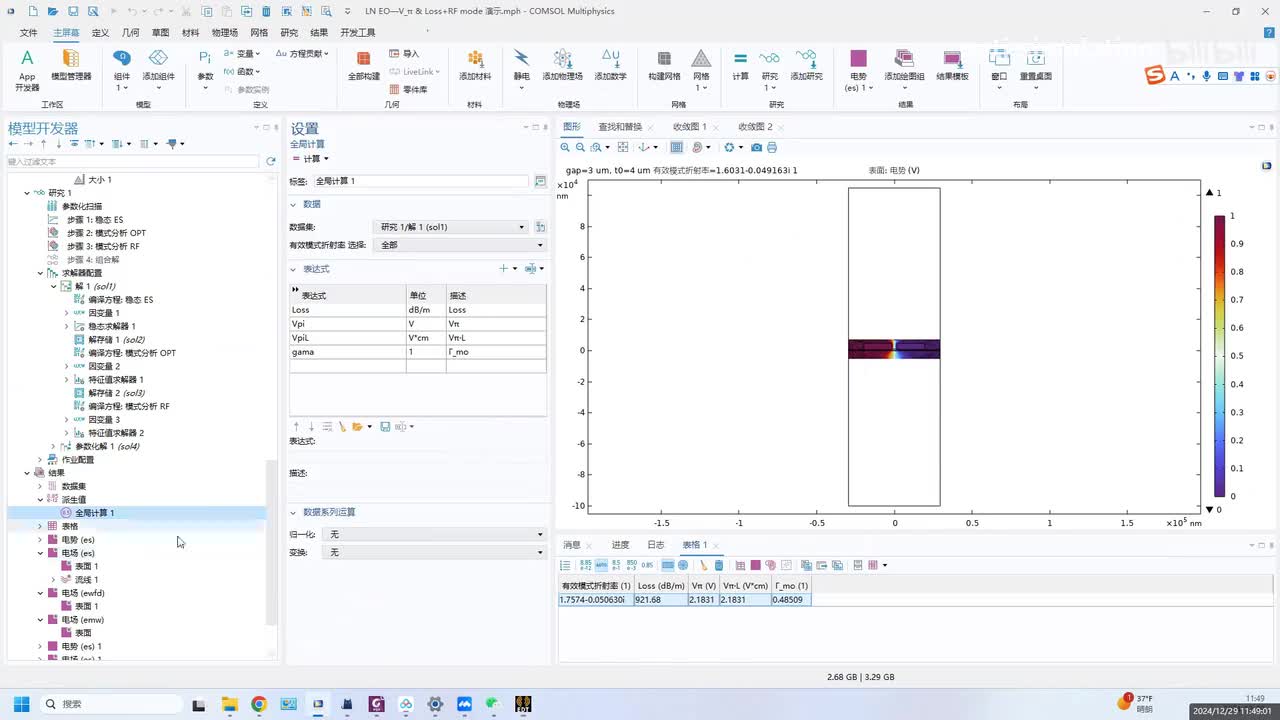The height and width of the screenshot is (720, 1280).
Task: Click the clear table broom icon
Action: click(703, 565)
